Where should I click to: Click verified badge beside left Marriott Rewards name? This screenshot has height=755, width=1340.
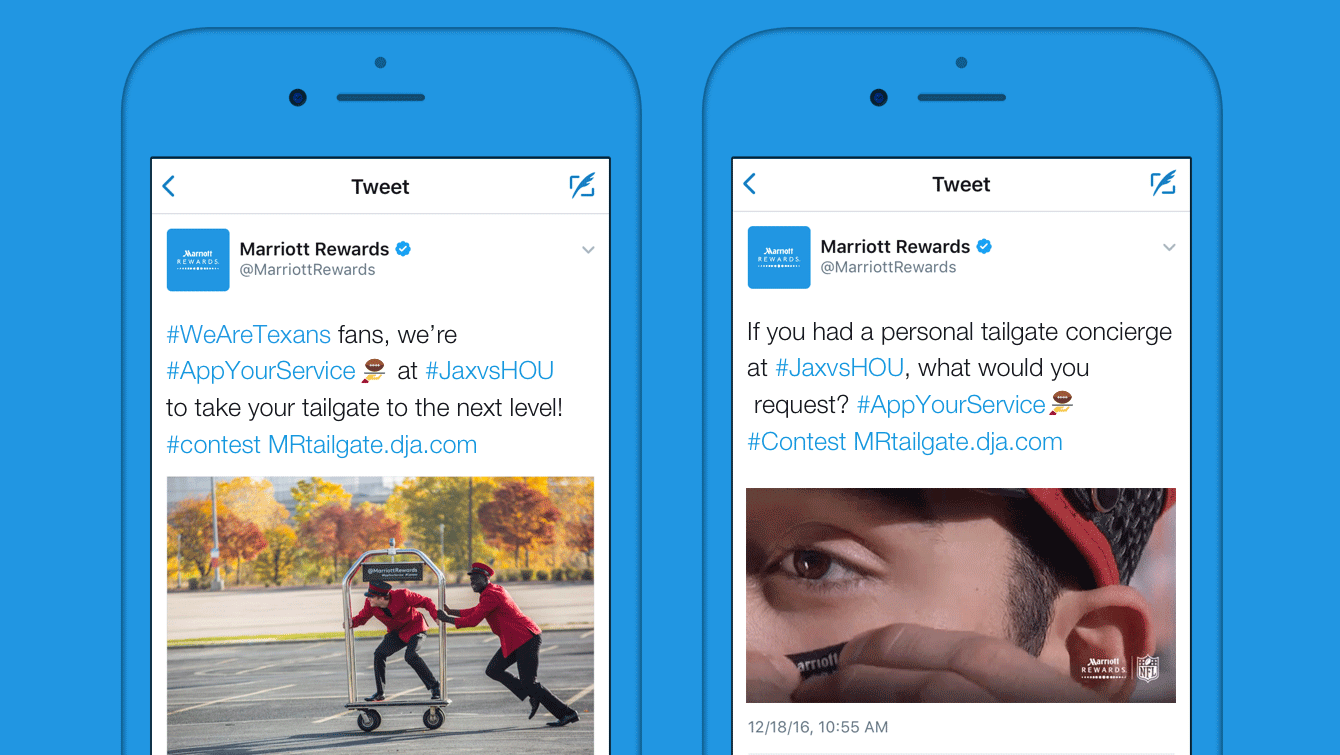(403, 249)
